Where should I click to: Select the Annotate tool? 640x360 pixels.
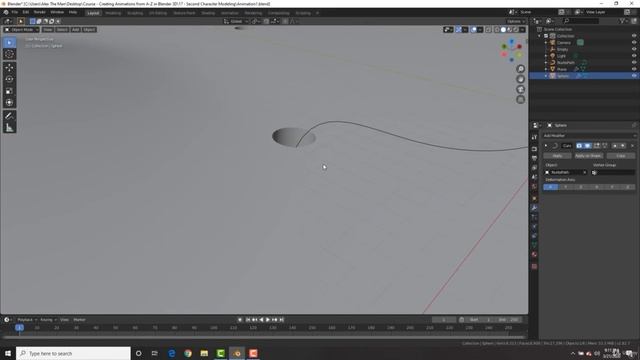click(x=9, y=116)
